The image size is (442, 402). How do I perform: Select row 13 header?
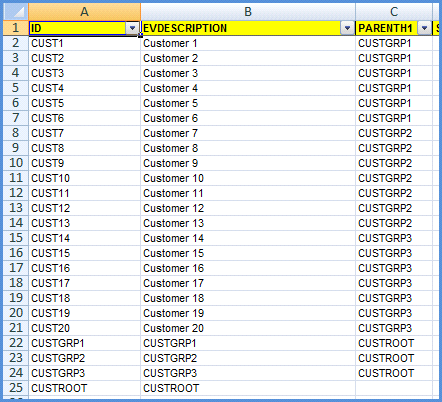(x=16, y=208)
